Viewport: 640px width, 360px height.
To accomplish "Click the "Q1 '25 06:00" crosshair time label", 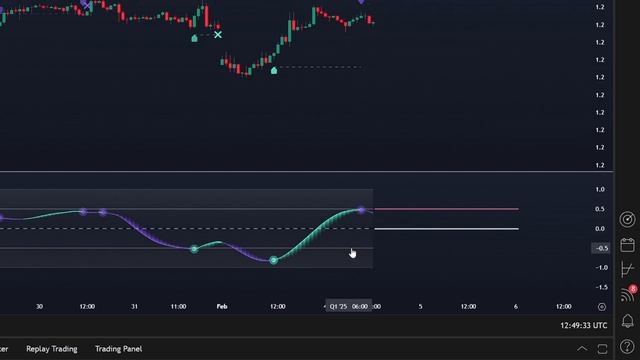I will point(349,307).
